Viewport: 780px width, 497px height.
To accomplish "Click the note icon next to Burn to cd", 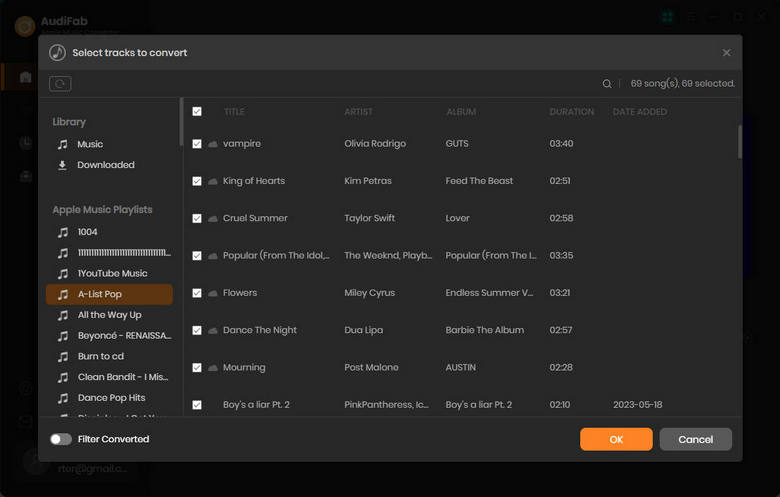I will 63,357.
